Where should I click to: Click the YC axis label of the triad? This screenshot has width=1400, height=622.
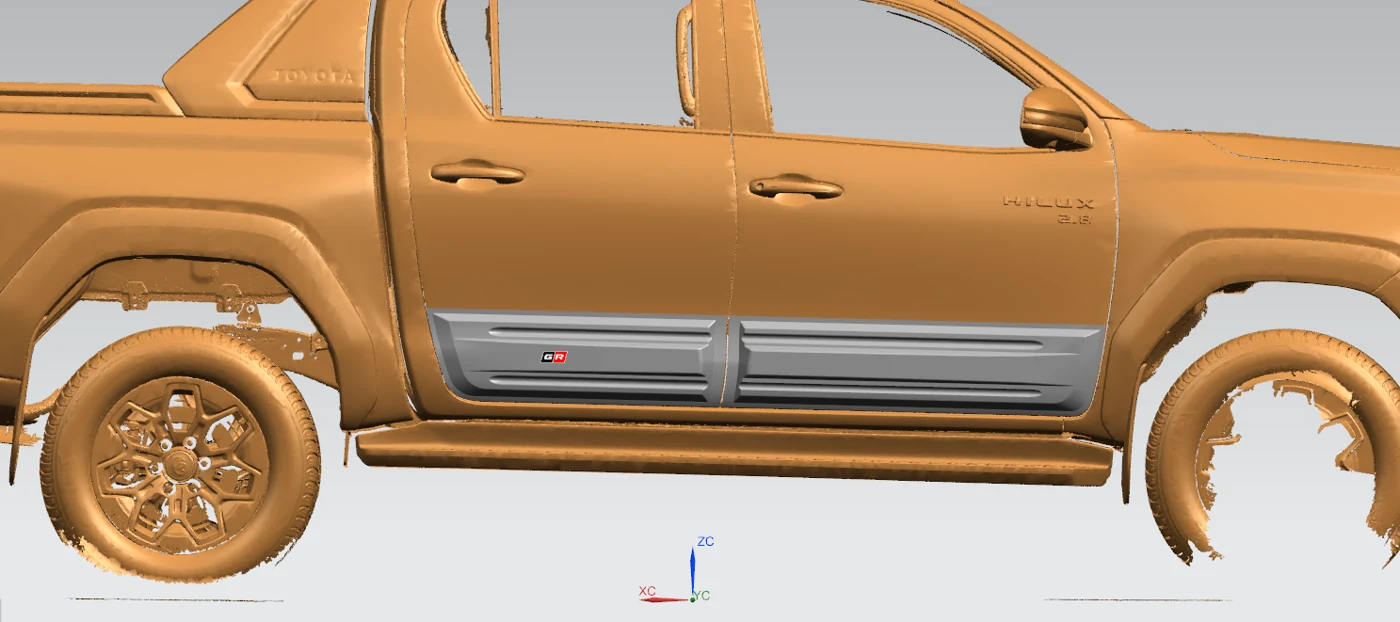(x=702, y=596)
